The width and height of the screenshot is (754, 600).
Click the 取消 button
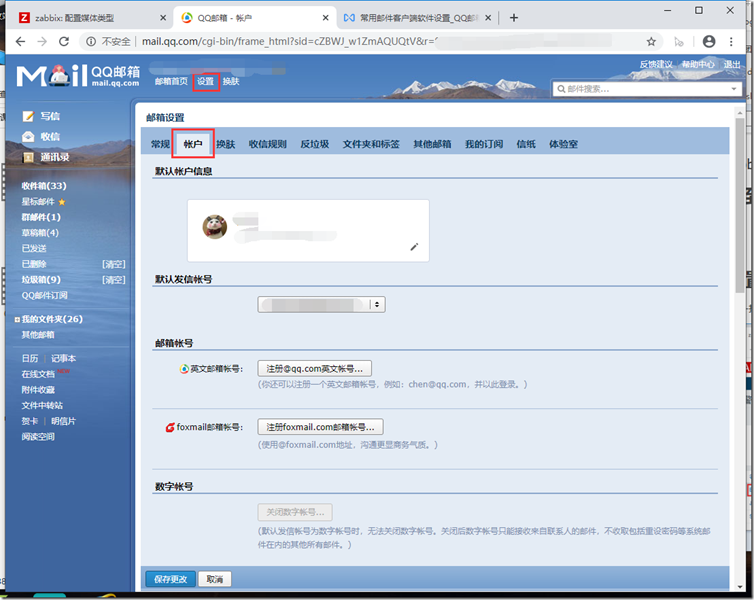214,579
